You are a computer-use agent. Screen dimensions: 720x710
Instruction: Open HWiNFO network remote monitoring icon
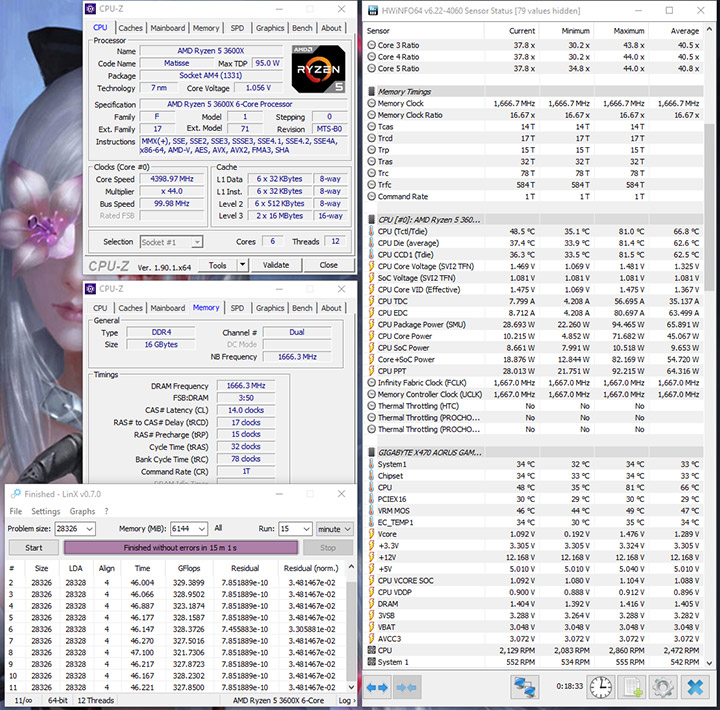(x=524, y=687)
